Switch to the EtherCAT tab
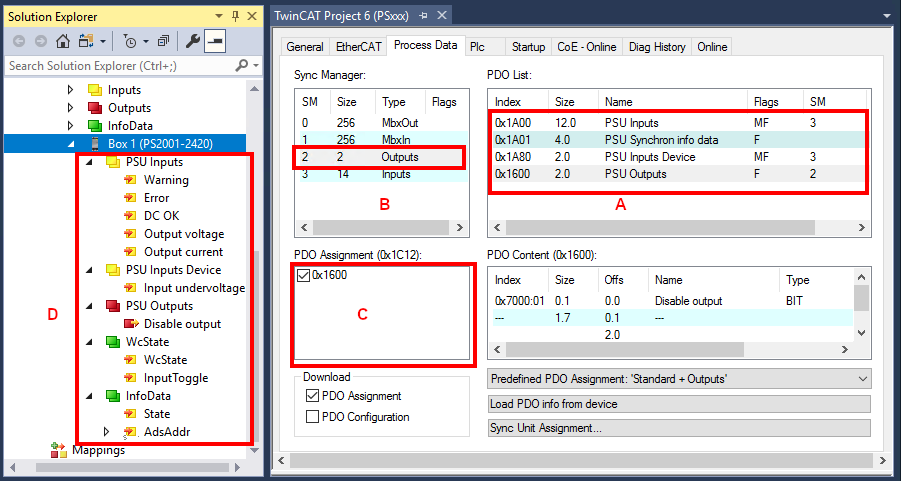Viewport: 901px width, 481px height. pos(359,47)
